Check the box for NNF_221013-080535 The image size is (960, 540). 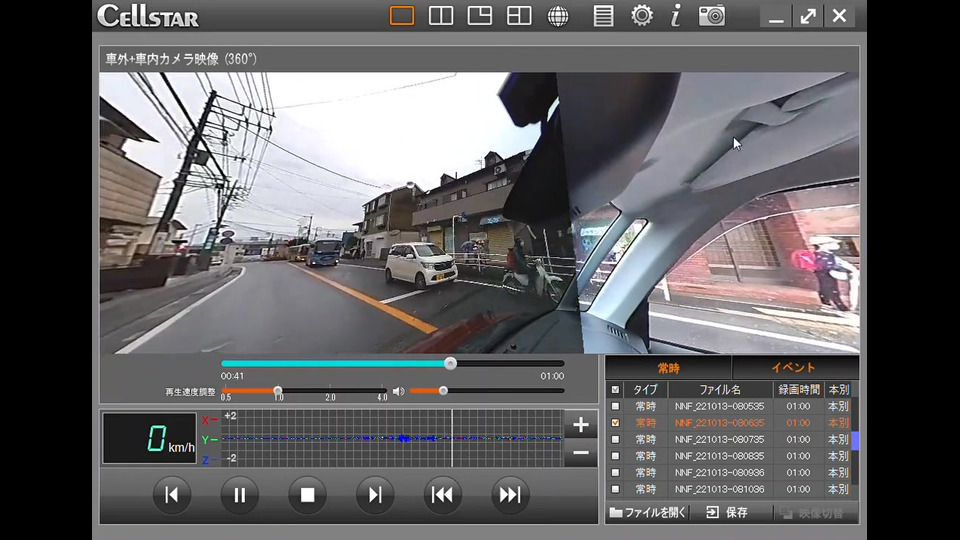coord(615,407)
